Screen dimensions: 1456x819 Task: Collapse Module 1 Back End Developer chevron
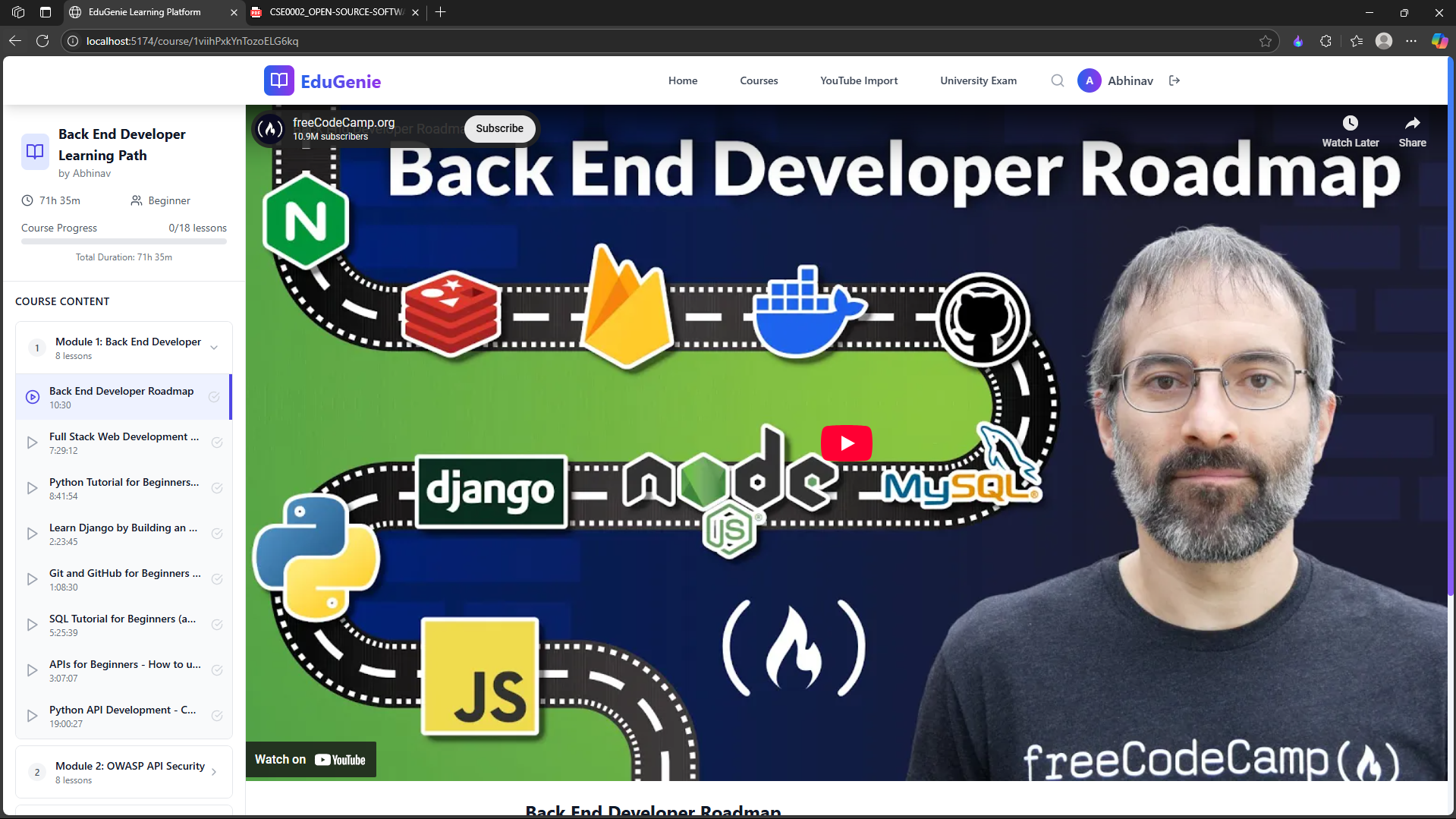pyautogui.click(x=214, y=348)
